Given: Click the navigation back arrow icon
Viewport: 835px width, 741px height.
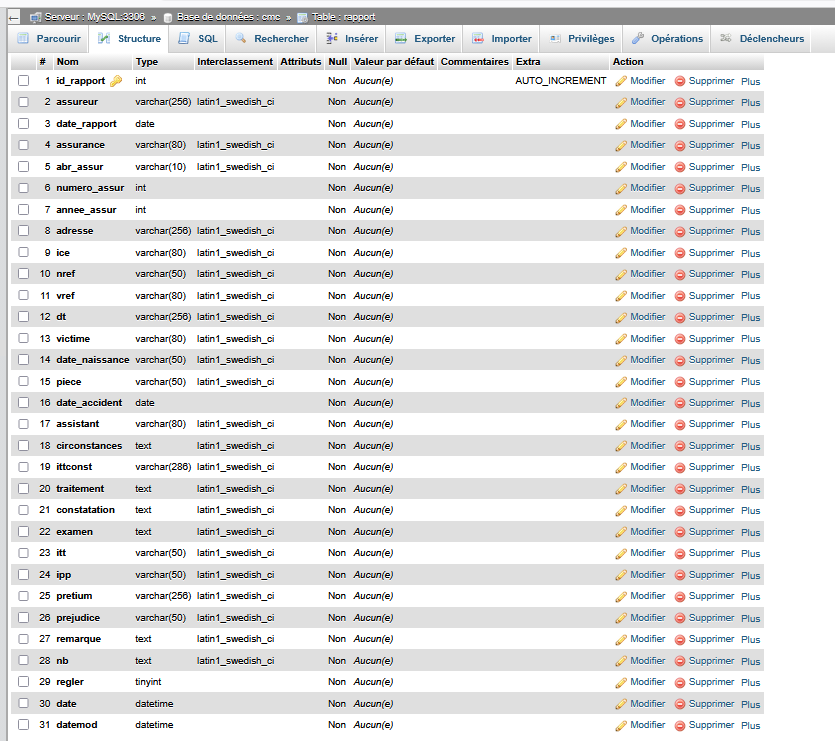Looking at the screenshot, I should (x=13, y=17).
